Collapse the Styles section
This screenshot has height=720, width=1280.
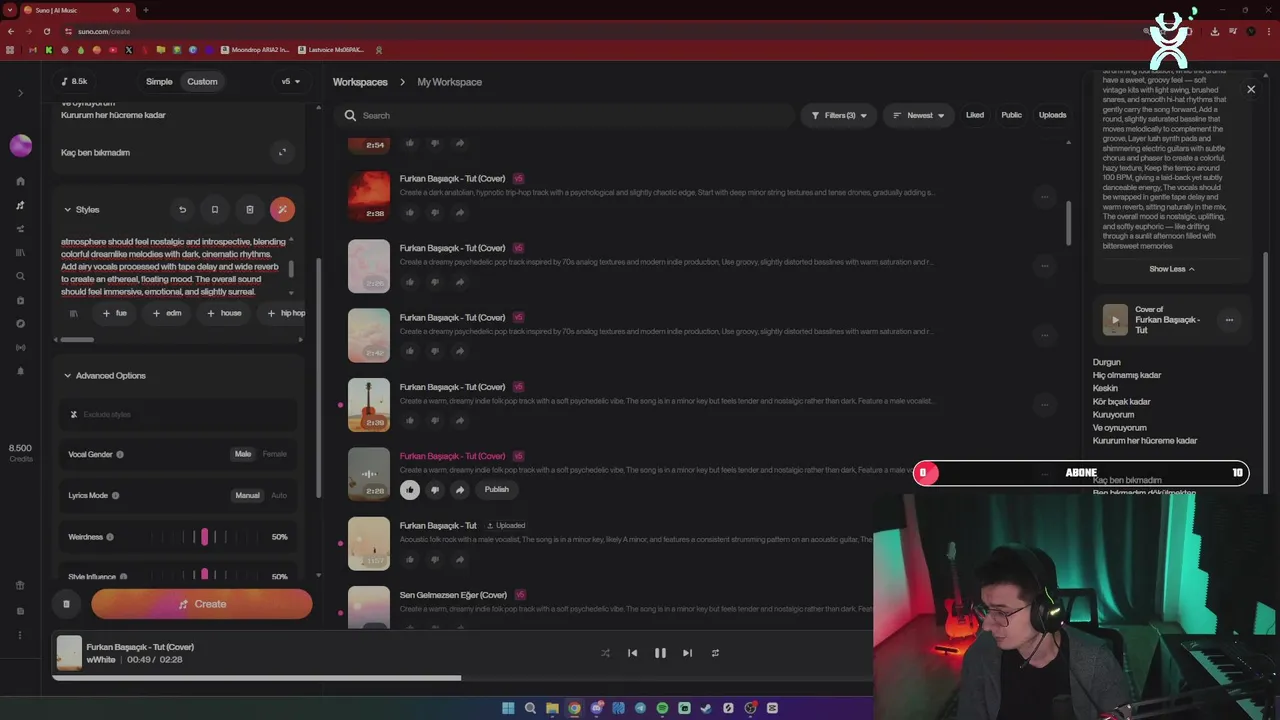(x=80, y=209)
